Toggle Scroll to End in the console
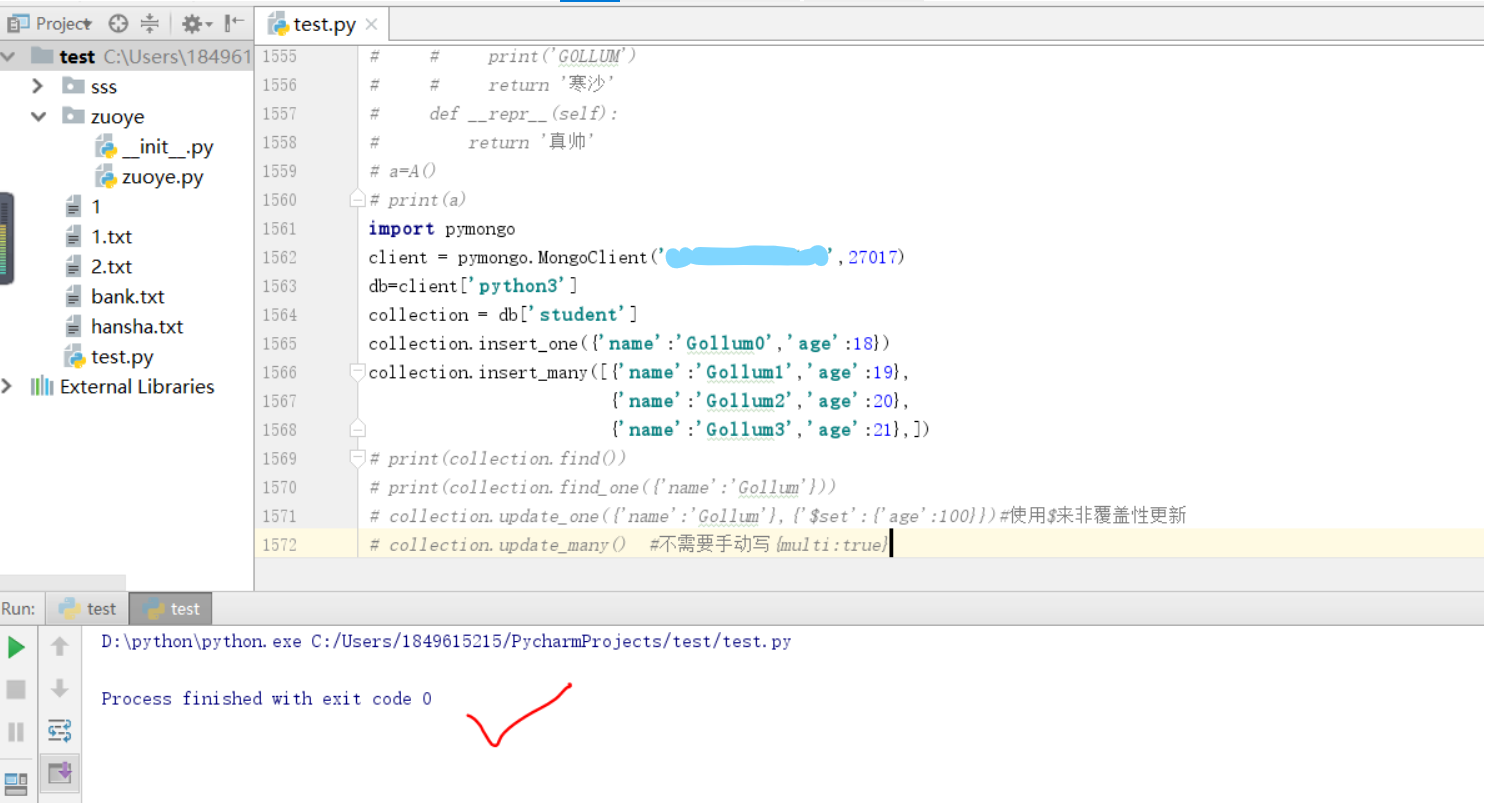This screenshot has width=1485, height=803. click(x=59, y=773)
